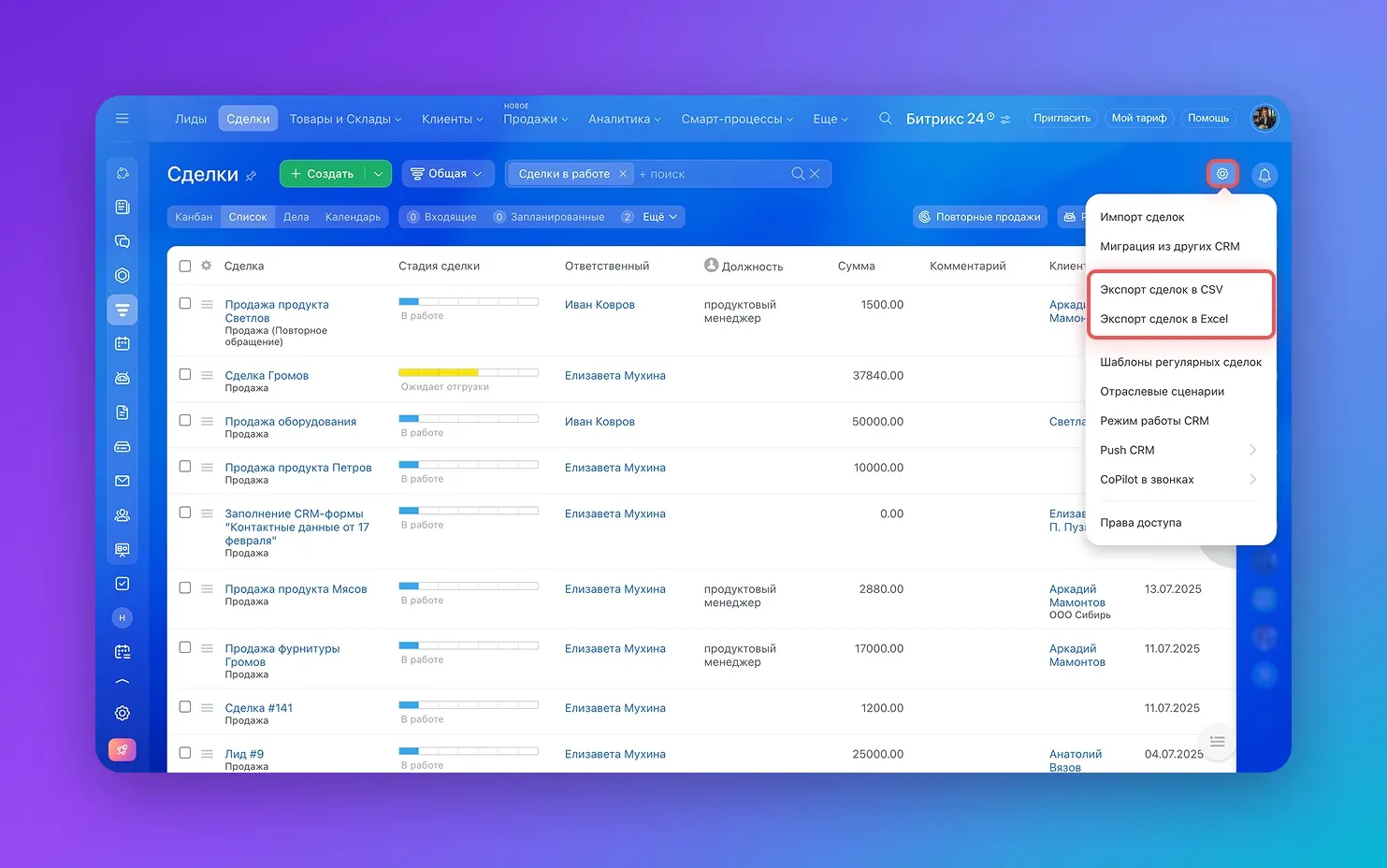This screenshot has width=1387, height=868.
Task: Click the rocket icon in the left sidebar
Action: [x=123, y=750]
